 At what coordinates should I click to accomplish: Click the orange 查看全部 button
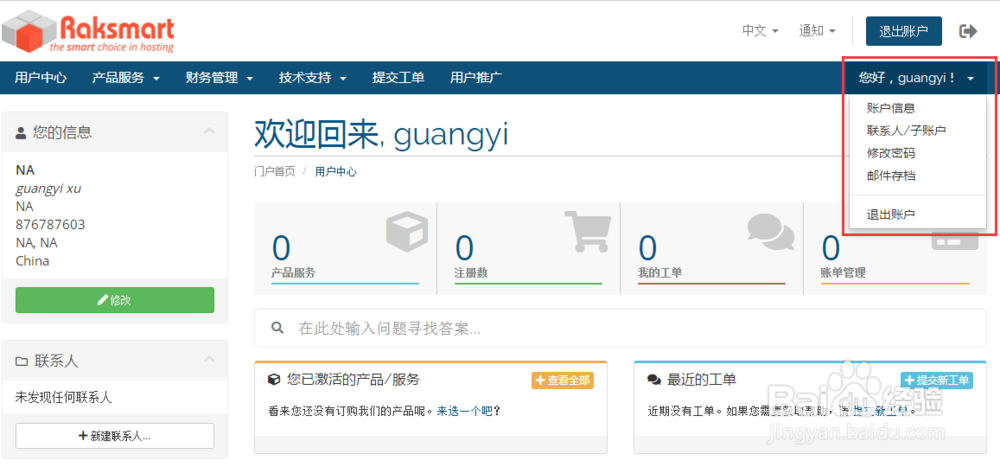(562, 380)
